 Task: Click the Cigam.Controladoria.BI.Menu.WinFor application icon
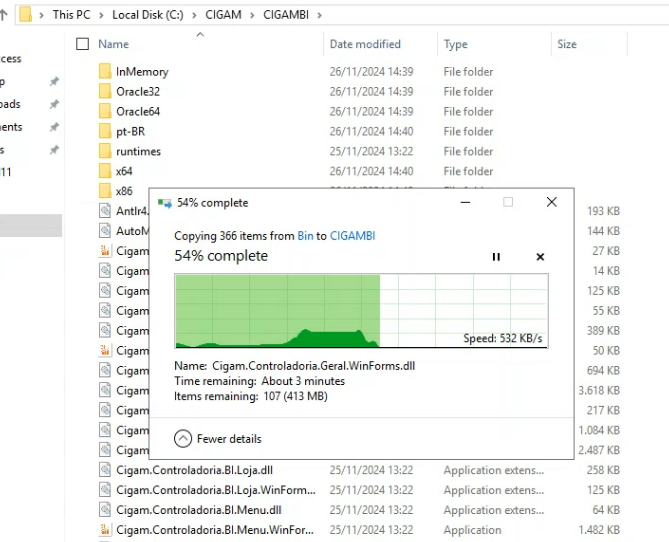(x=106, y=530)
